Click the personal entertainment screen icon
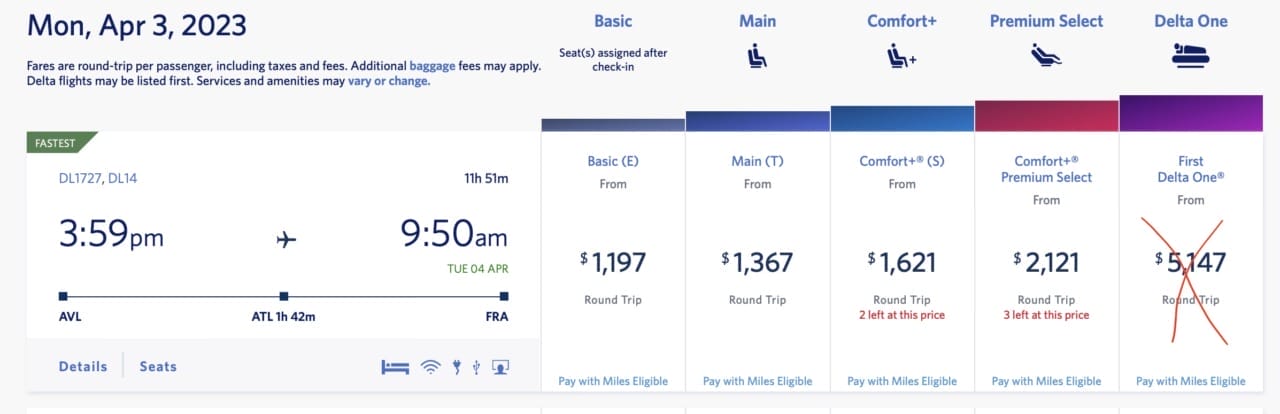This screenshot has height=414, width=1280. click(x=501, y=367)
